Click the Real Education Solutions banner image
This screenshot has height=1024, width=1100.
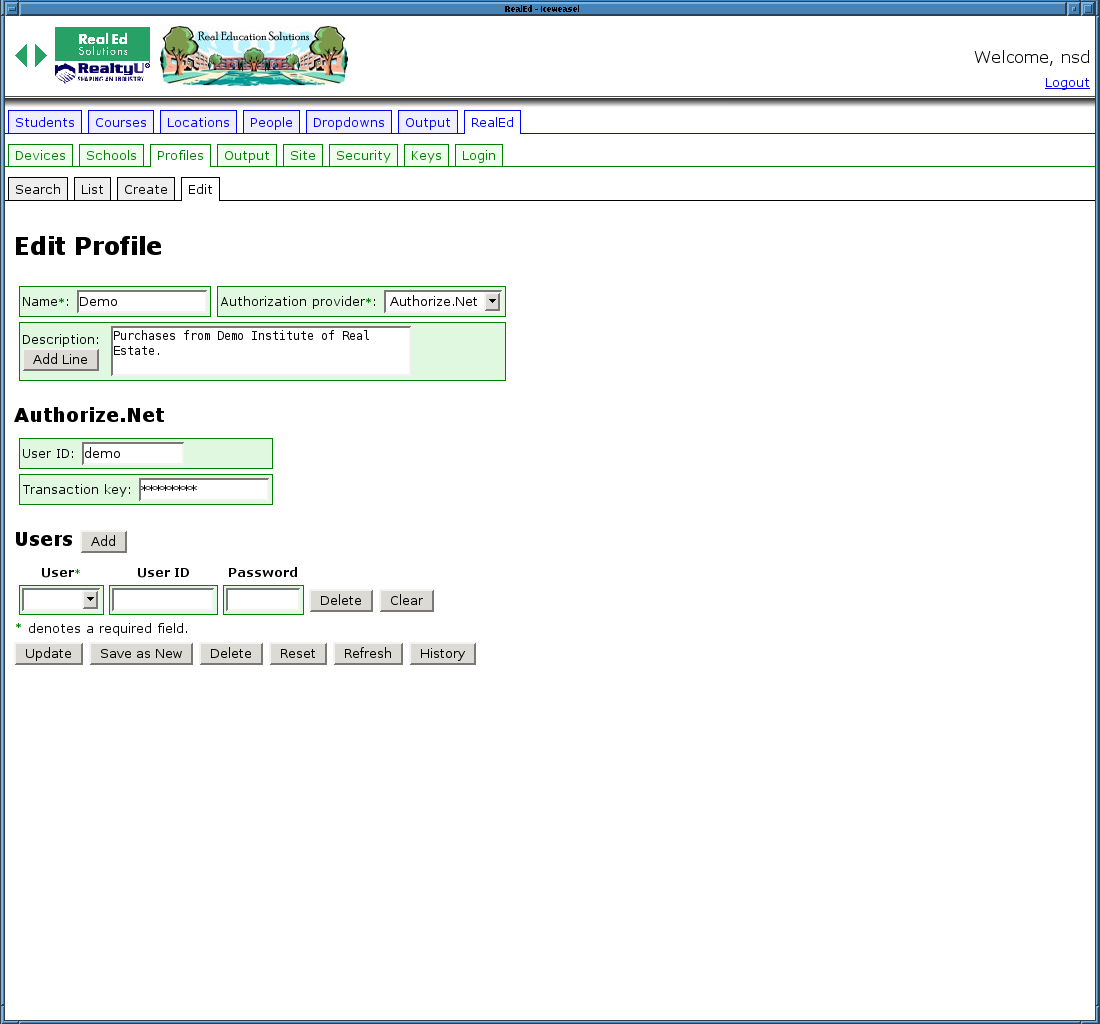click(254, 56)
